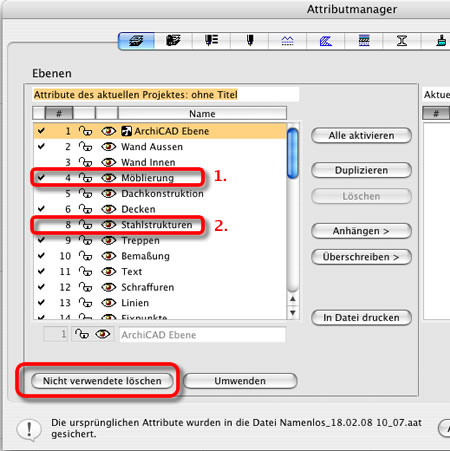Toggle lock icon on Dachkonstruktion row
450x451 pixels.
[x=85, y=193]
